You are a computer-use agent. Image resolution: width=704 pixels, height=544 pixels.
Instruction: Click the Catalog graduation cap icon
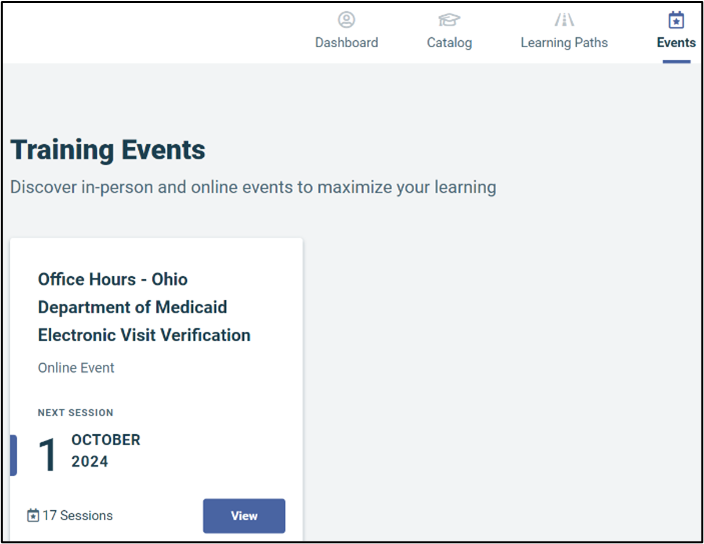(449, 20)
